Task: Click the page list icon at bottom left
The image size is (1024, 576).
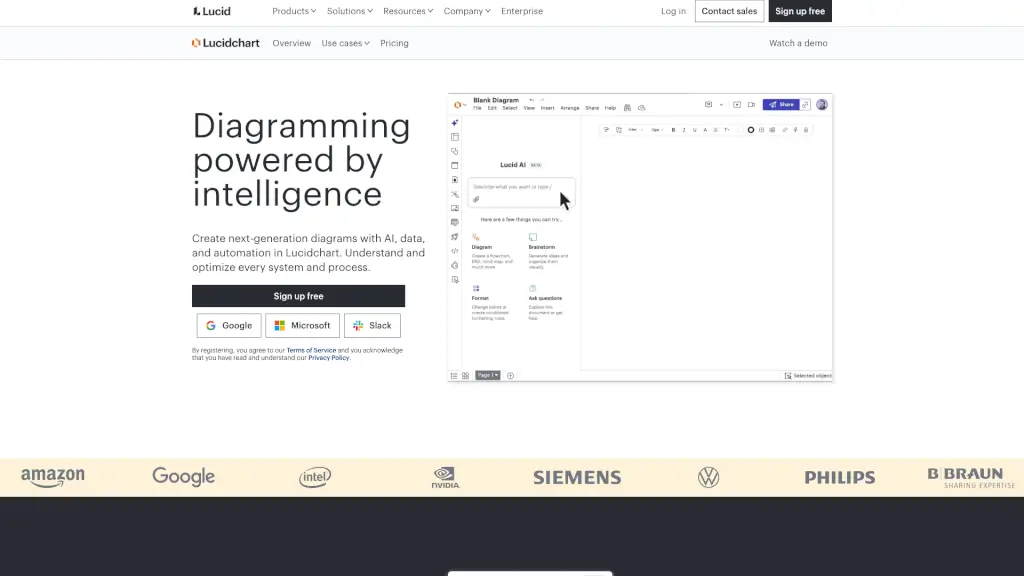Action: point(454,376)
